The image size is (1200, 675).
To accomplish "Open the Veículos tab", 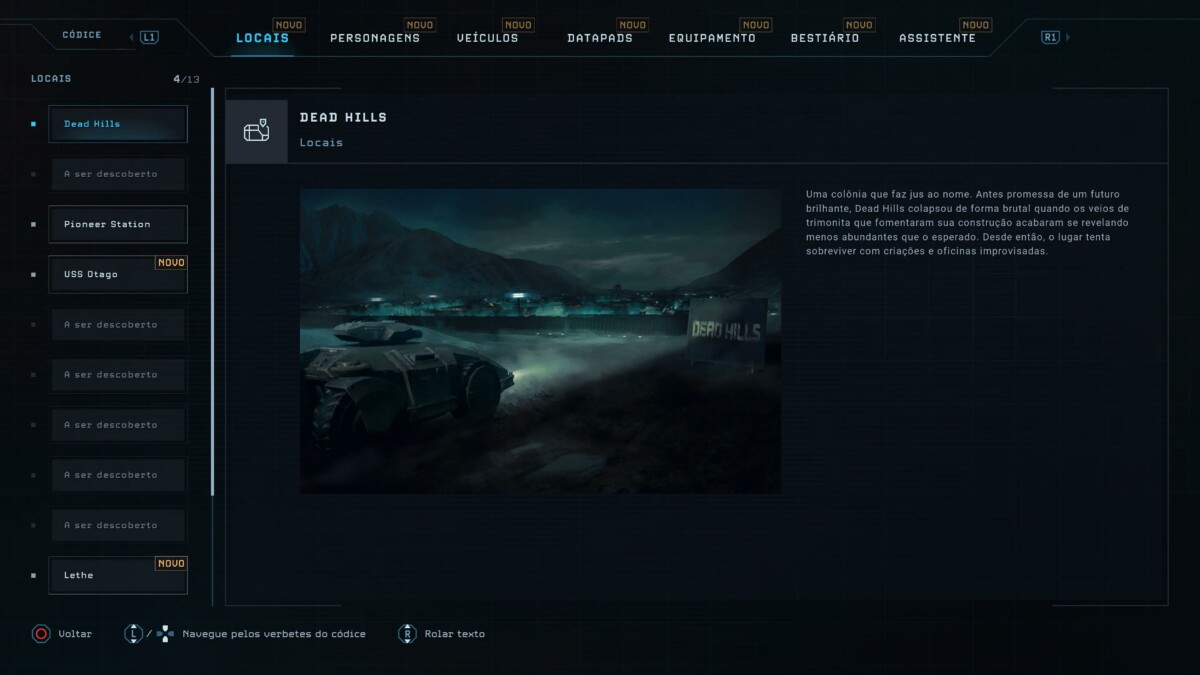I will 487,38.
